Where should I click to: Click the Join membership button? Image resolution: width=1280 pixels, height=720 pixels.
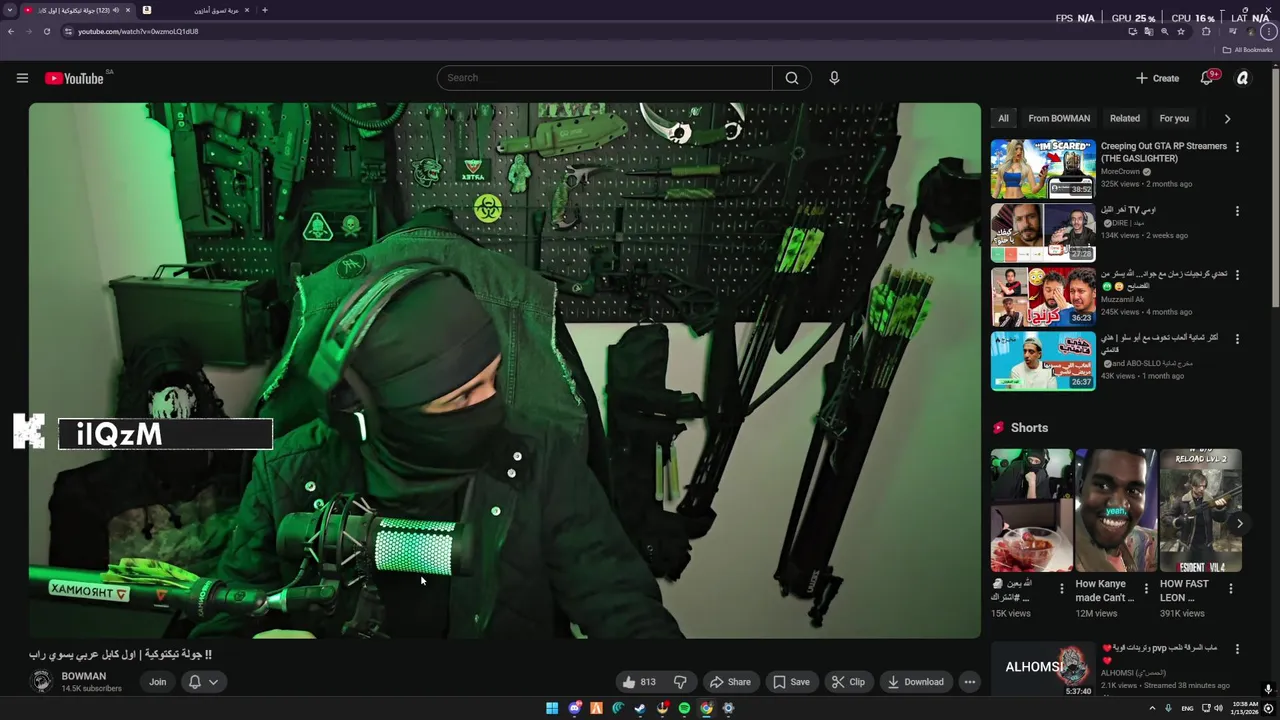(x=158, y=682)
